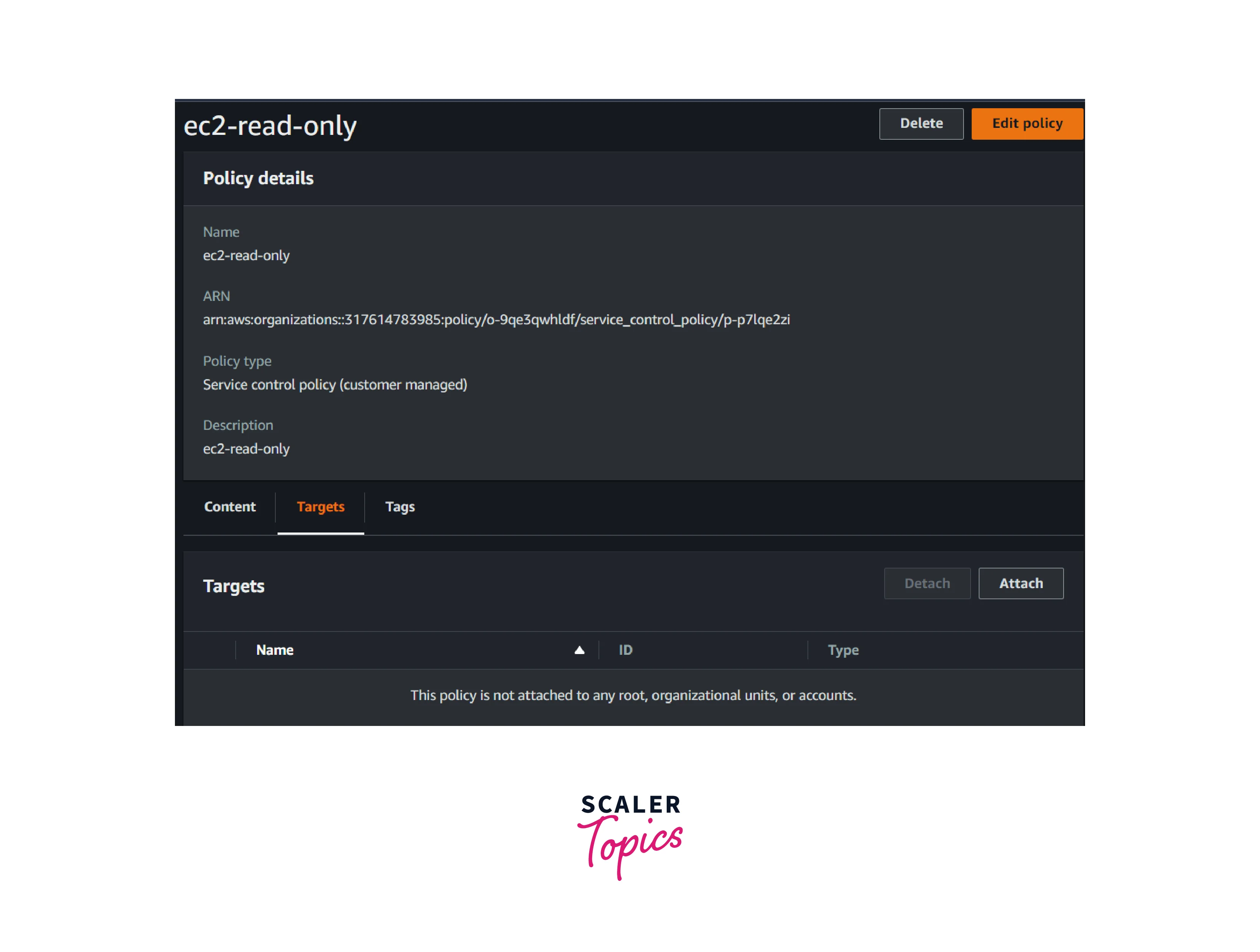Attach the policy to a target
Image resolution: width=1260 pixels, height=952 pixels.
click(1021, 583)
